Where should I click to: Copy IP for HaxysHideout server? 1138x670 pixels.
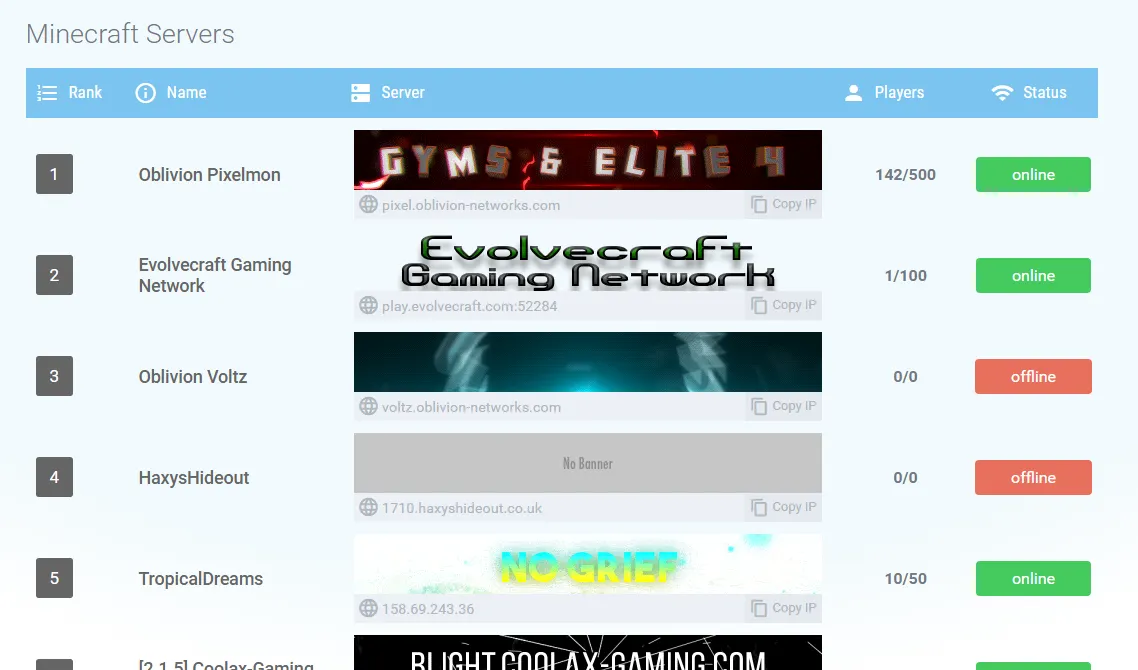click(784, 507)
